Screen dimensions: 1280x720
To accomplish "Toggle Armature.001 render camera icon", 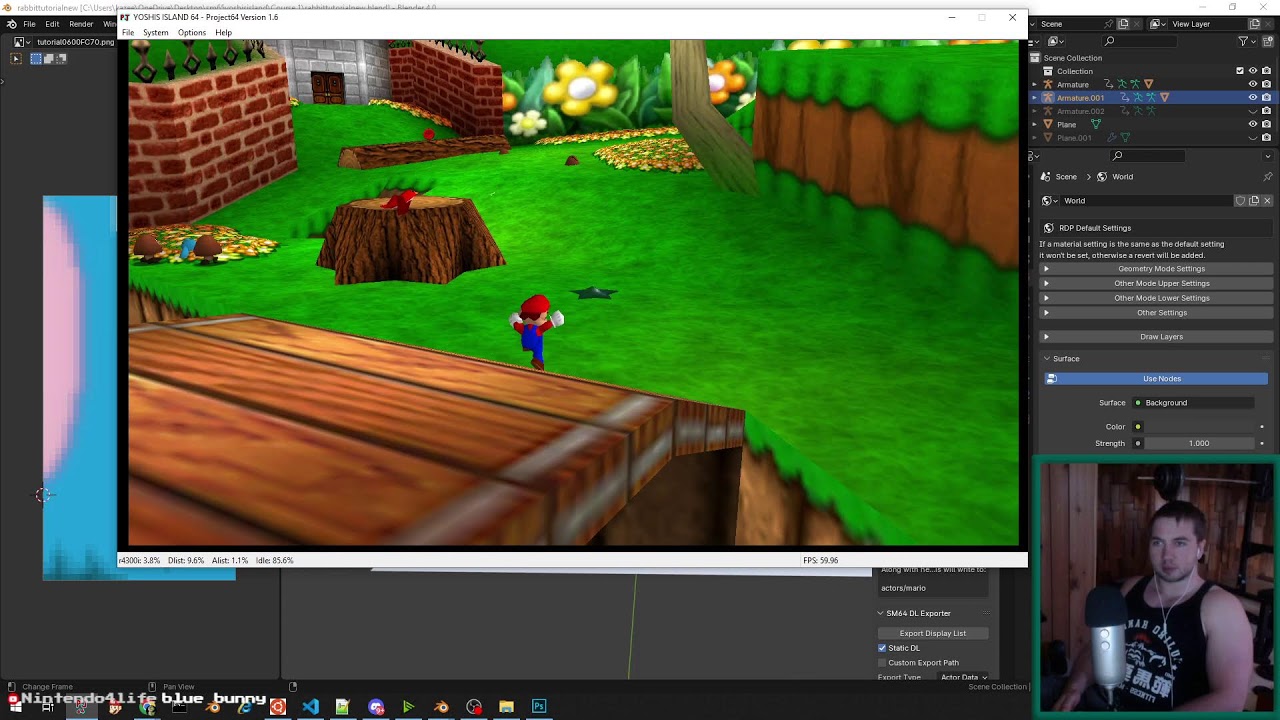I will (1266, 98).
